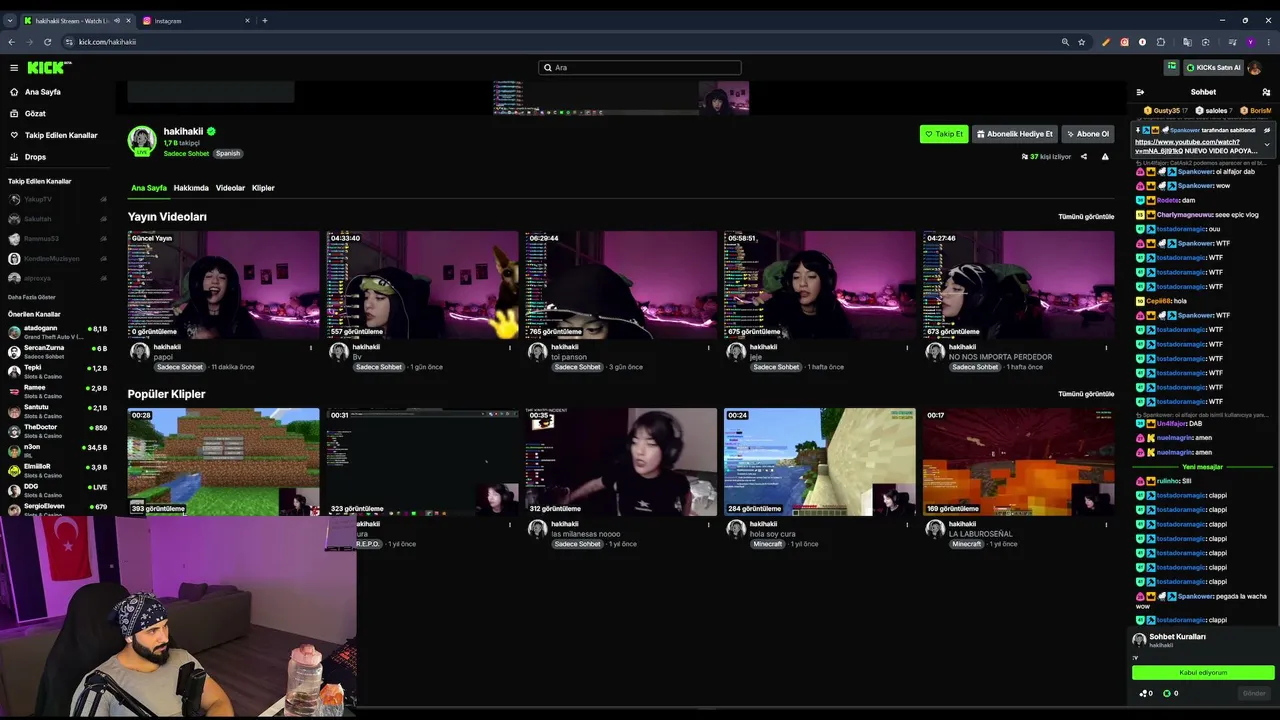Click Abonelik Hediye Et button

1015,134
